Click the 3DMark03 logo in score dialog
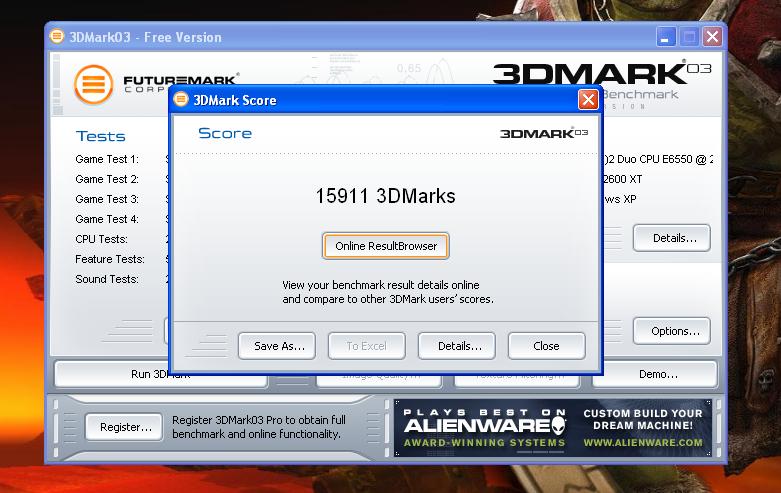This screenshot has height=493, width=781. [x=544, y=133]
